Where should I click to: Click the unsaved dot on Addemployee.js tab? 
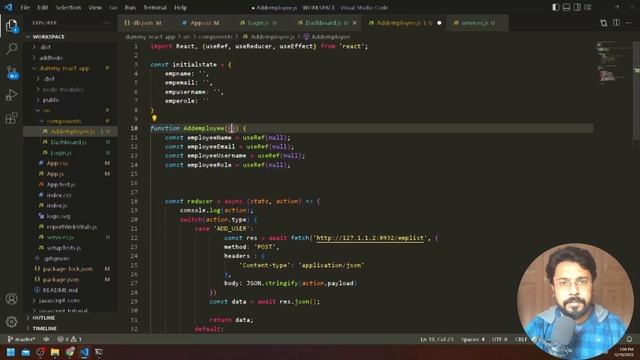439,23
